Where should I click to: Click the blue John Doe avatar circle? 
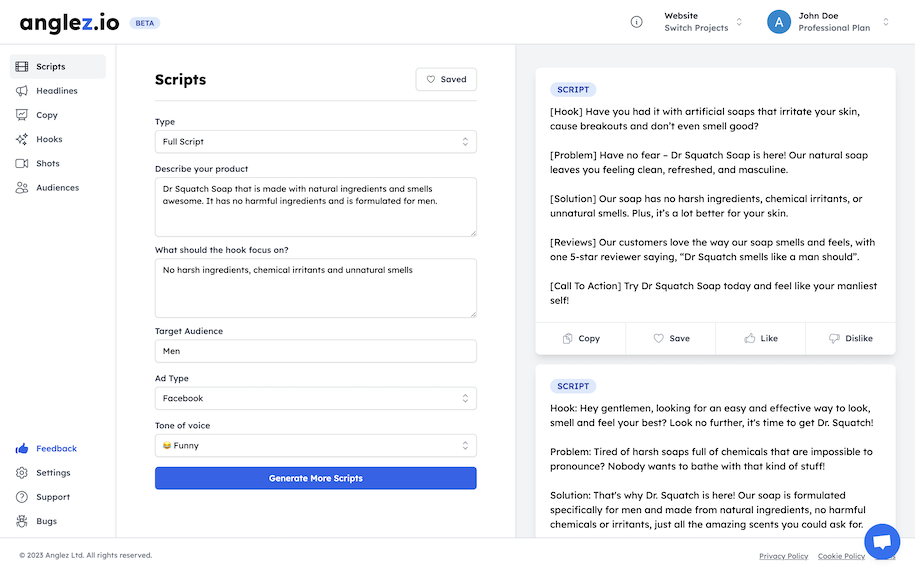[x=778, y=22]
